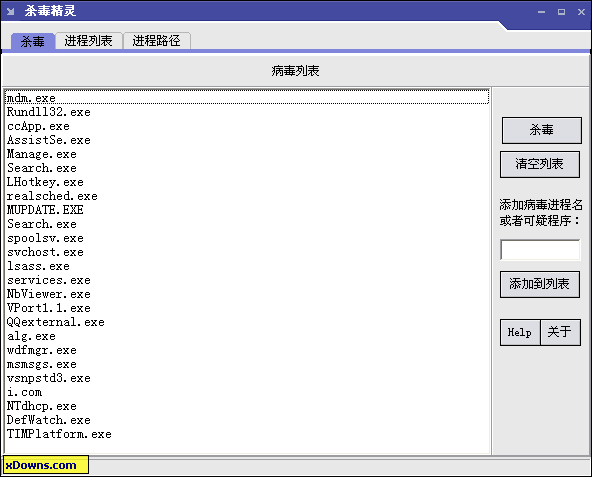Select QQexternal.exe entry
The width and height of the screenshot is (592, 477).
tap(247, 322)
